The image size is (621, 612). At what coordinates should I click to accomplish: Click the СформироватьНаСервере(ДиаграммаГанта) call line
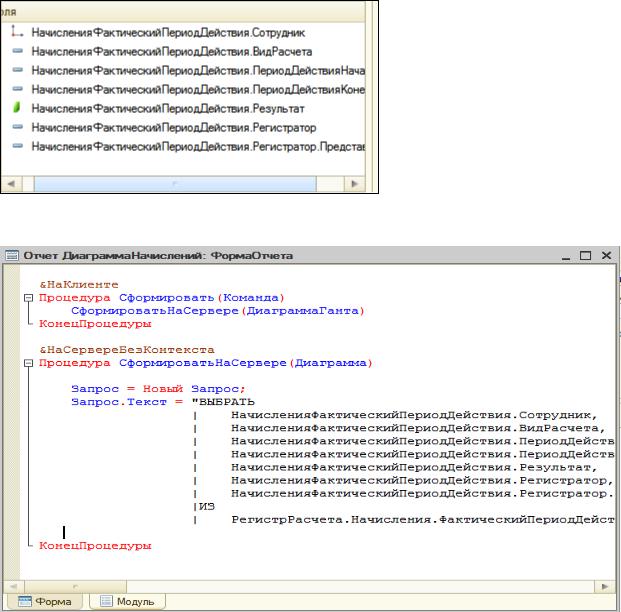point(217,311)
